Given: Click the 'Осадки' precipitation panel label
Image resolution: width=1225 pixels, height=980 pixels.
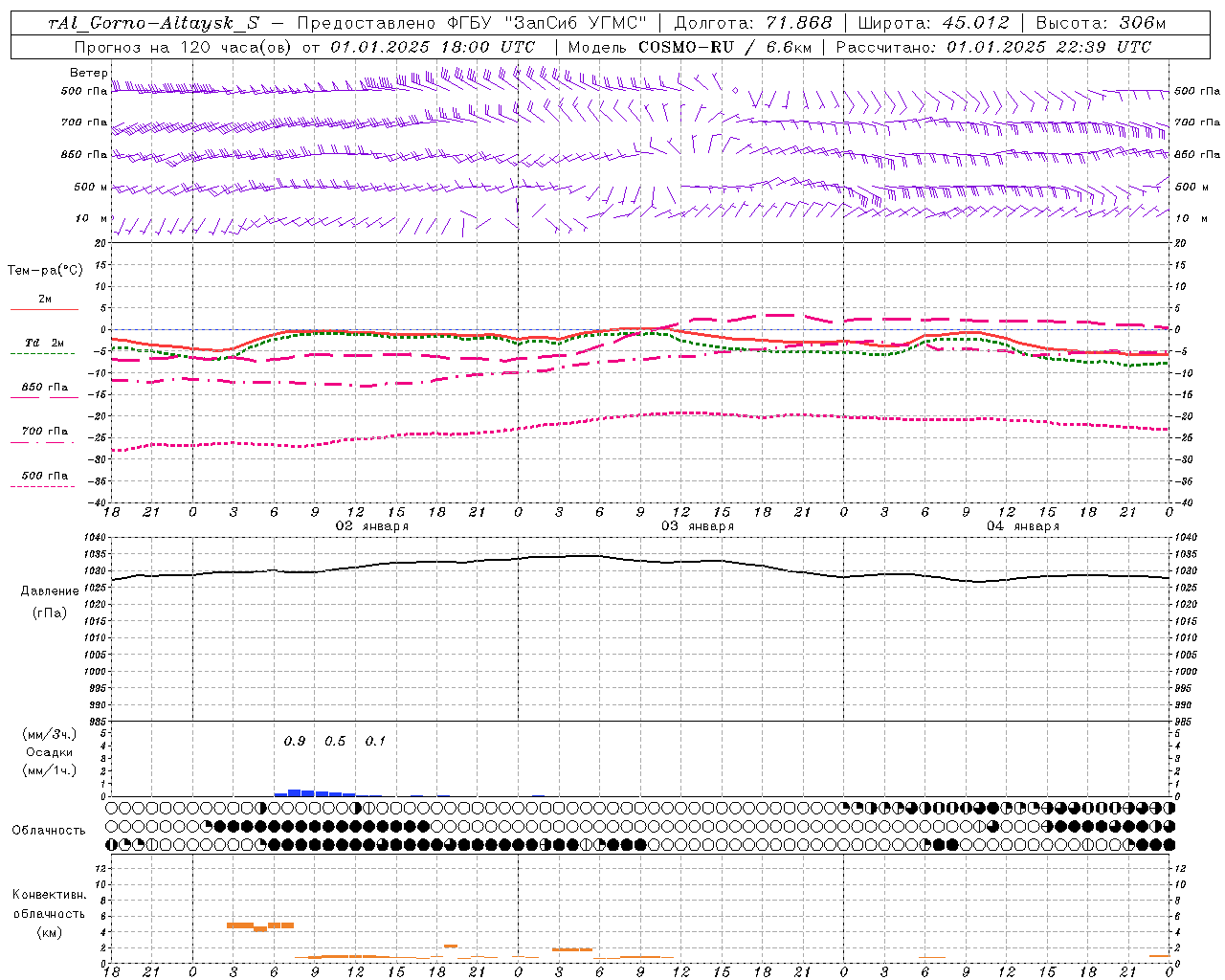Looking at the screenshot, I should coord(50,752).
